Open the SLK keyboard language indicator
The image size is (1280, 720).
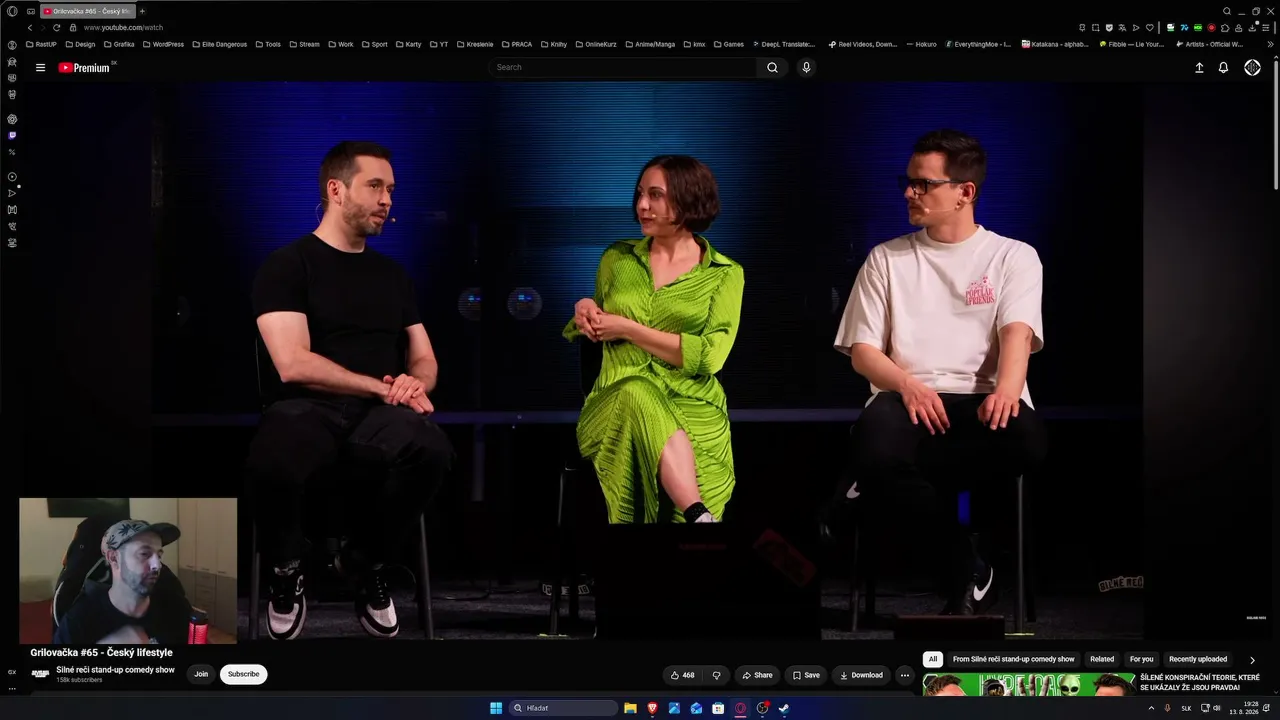(x=1186, y=708)
